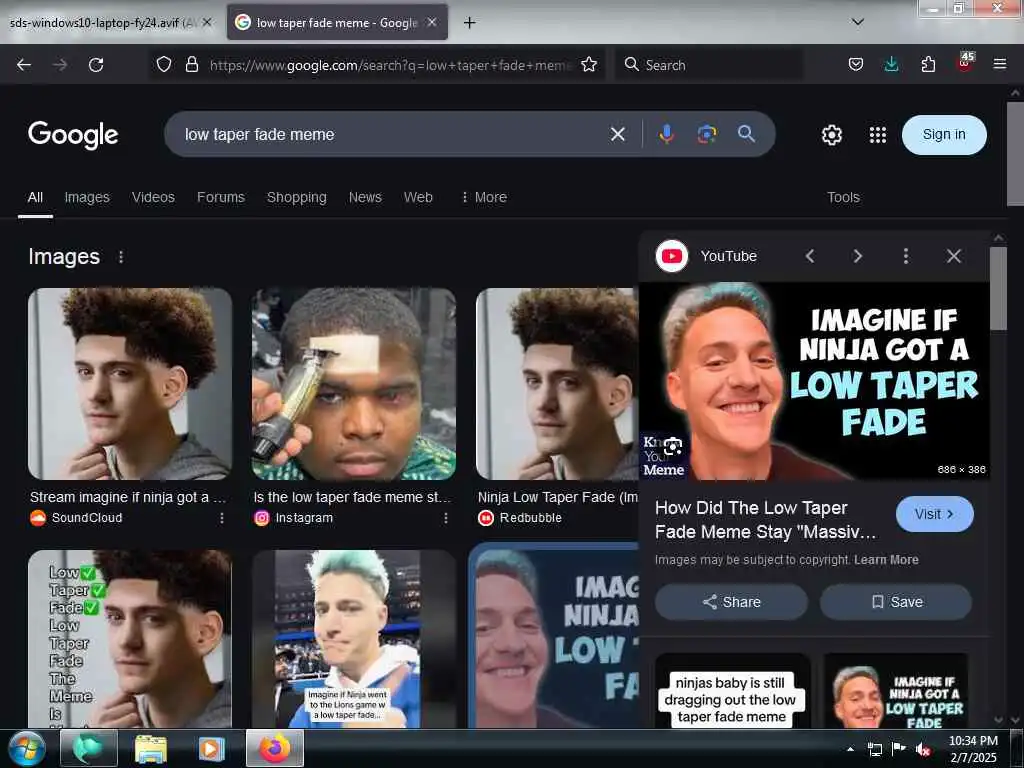The height and width of the screenshot is (768, 1024).
Task: Reload the page with the refresh icon
Action: (x=96, y=65)
